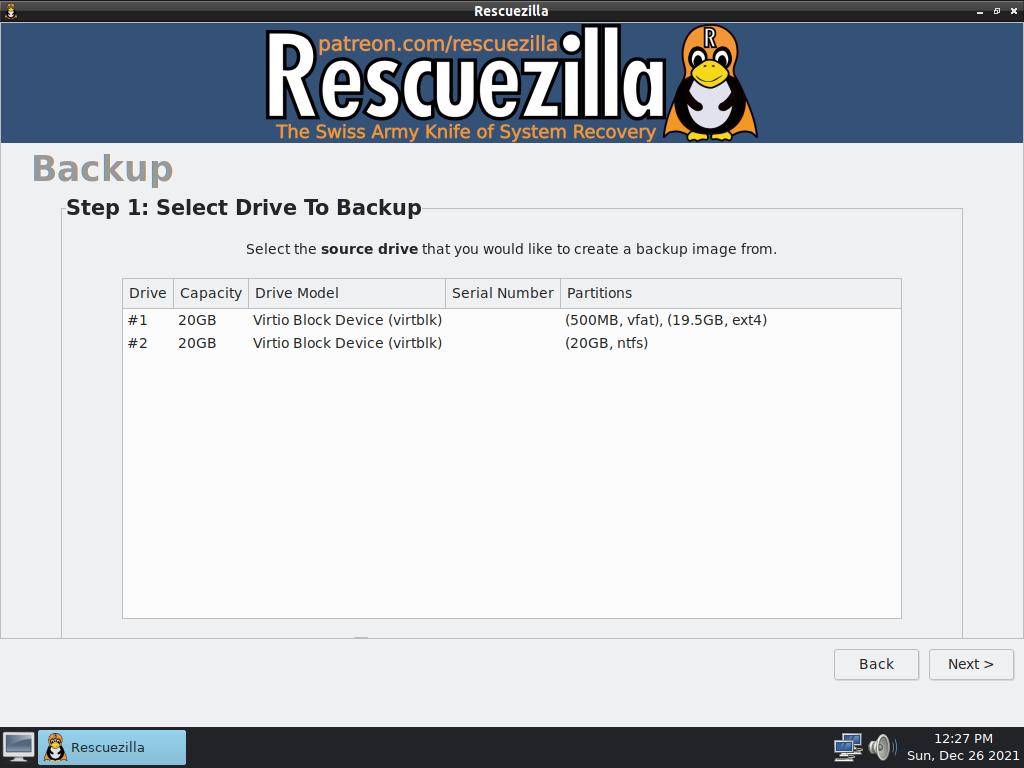Close the Rescuezilla window
1024x768 pixels.
point(1014,11)
